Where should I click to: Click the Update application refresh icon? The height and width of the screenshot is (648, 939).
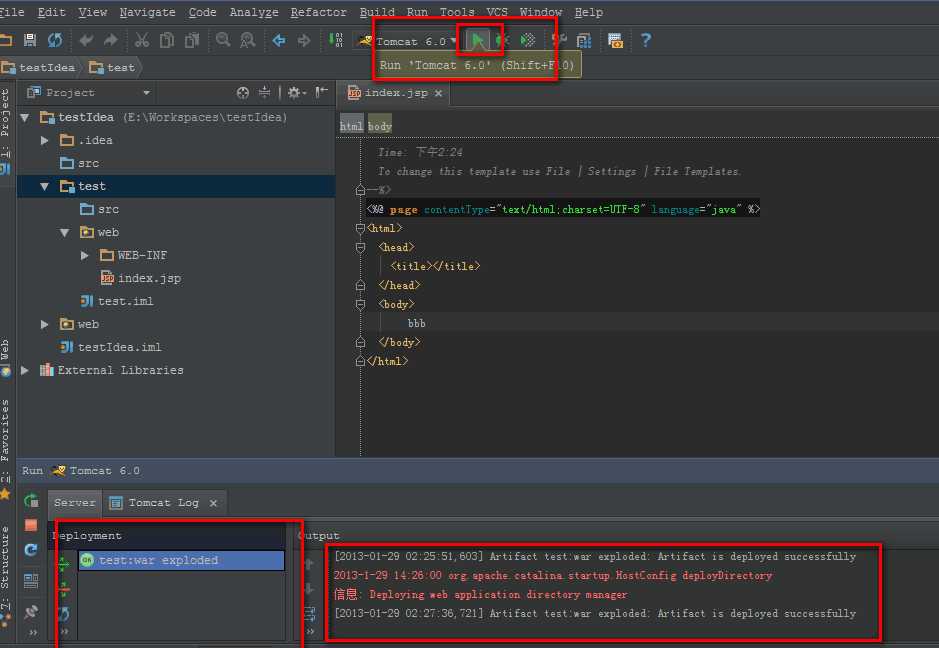[31, 550]
